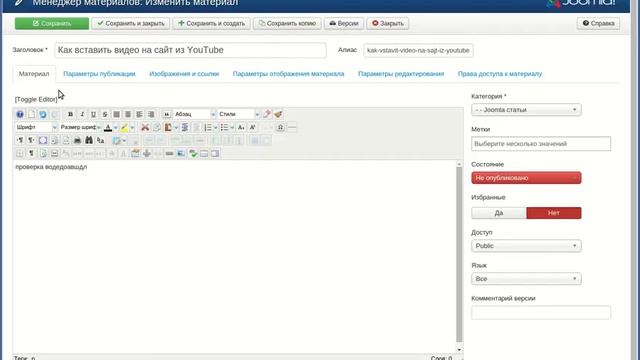The image size is (640, 360).
Task: Apply subscript formatting
Action: click(x=241, y=127)
